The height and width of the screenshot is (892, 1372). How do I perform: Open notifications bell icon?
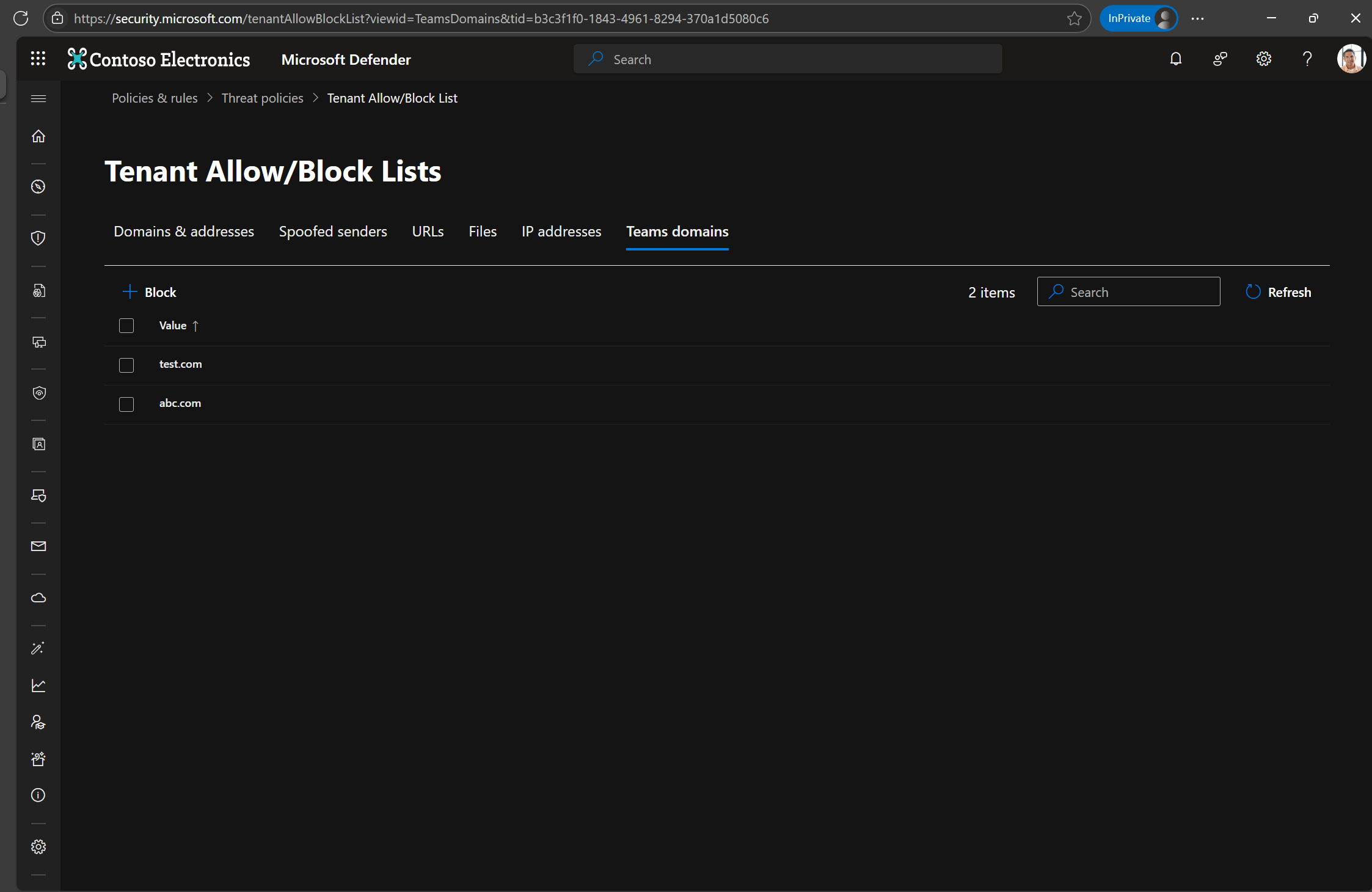tap(1175, 59)
